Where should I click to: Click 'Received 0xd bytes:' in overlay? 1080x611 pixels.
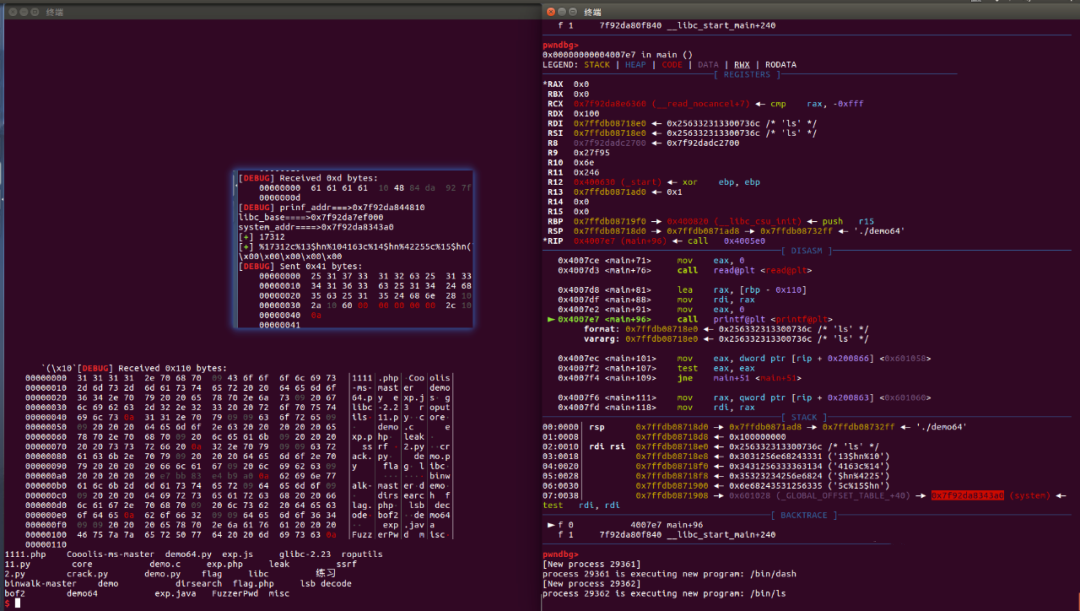[328, 178]
